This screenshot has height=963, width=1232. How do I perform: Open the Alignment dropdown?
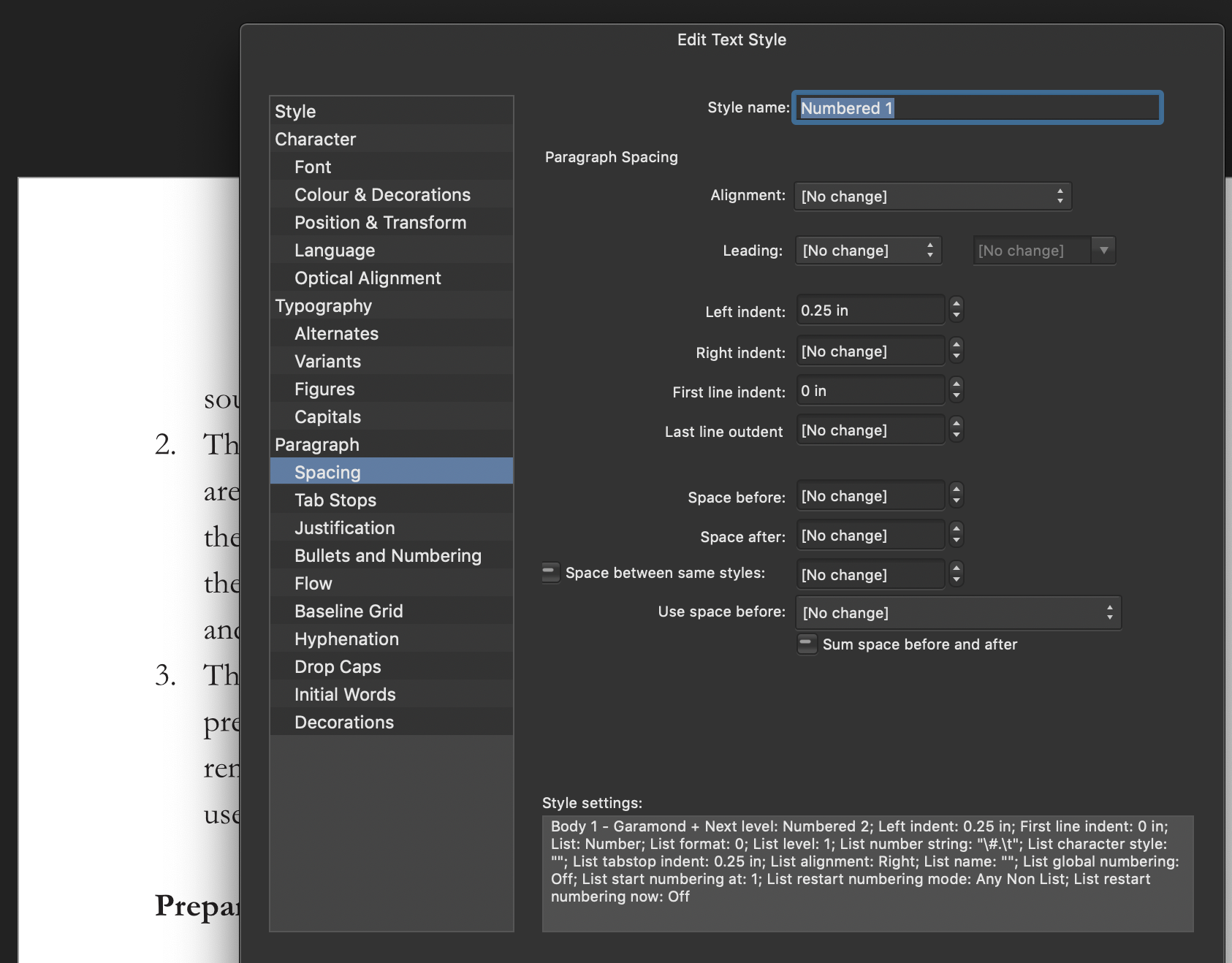pos(932,196)
